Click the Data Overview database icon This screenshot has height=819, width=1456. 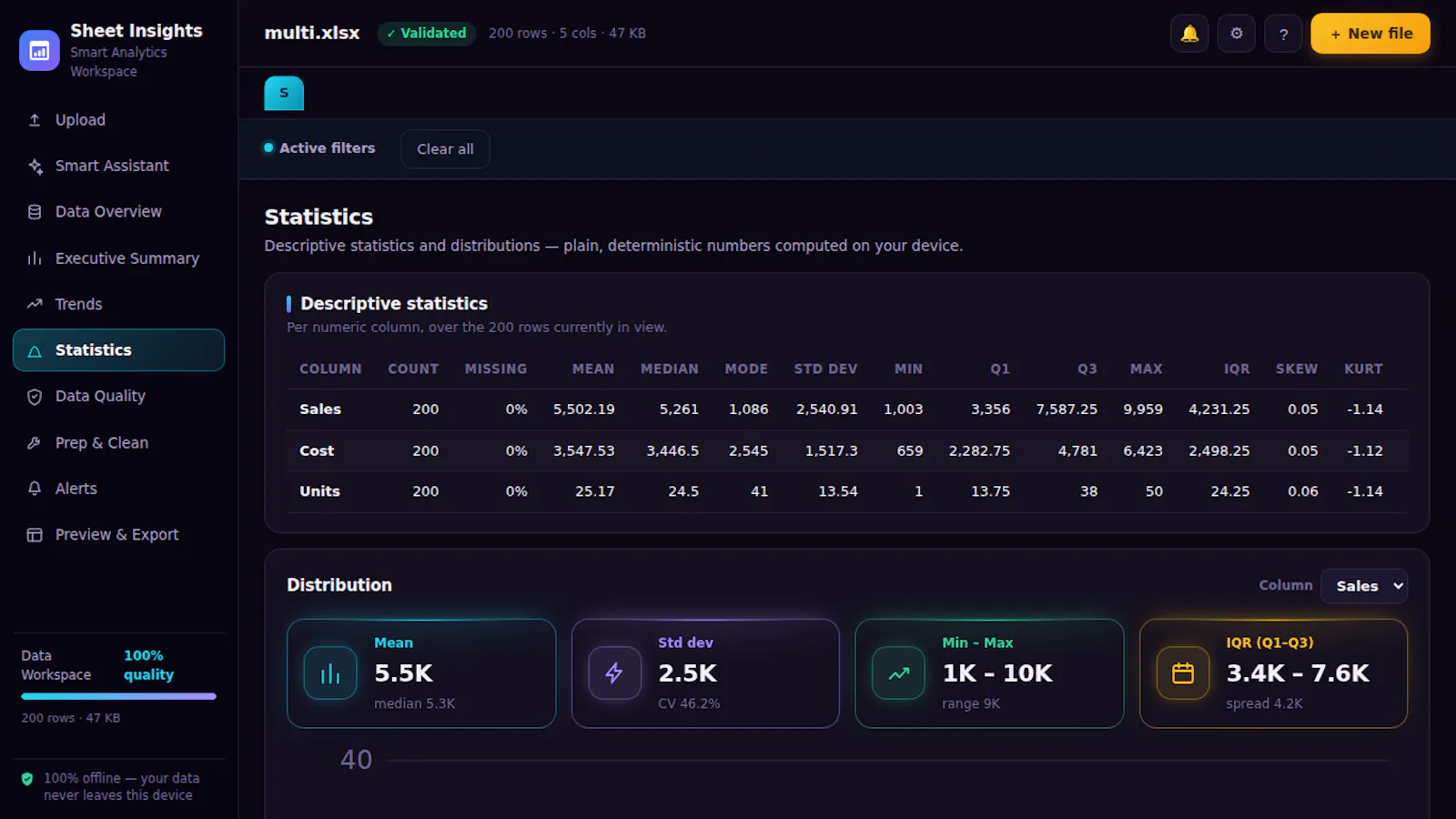pyautogui.click(x=35, y=212)
